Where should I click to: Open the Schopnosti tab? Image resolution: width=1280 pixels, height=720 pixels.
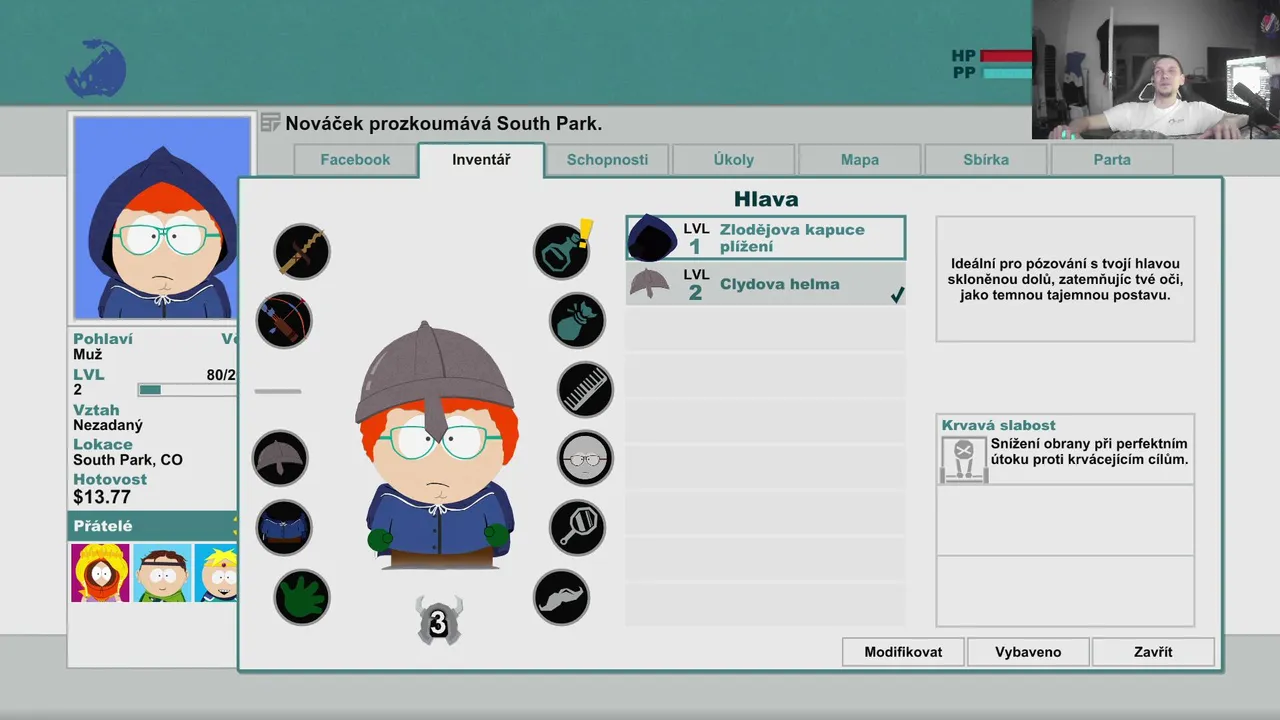[607, 160]
